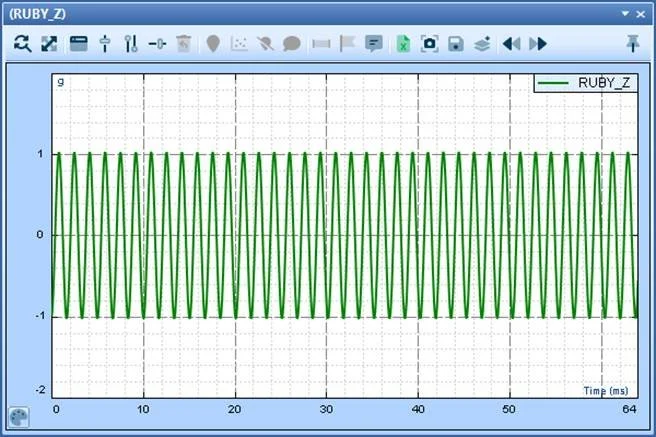The height and width of the screenshot is (437, 656).
Task: Click the scatter points chart icon
Action: click(x=239, y=43)
